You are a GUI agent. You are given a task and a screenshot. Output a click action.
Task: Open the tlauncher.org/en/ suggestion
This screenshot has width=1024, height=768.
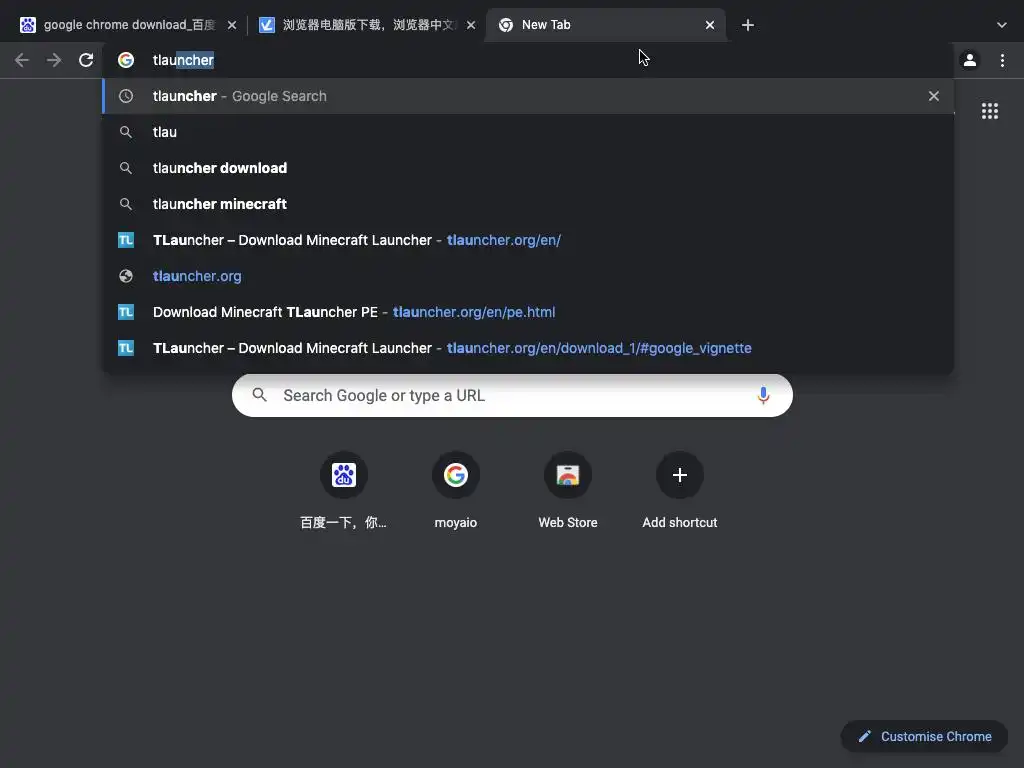click(528, 240)
